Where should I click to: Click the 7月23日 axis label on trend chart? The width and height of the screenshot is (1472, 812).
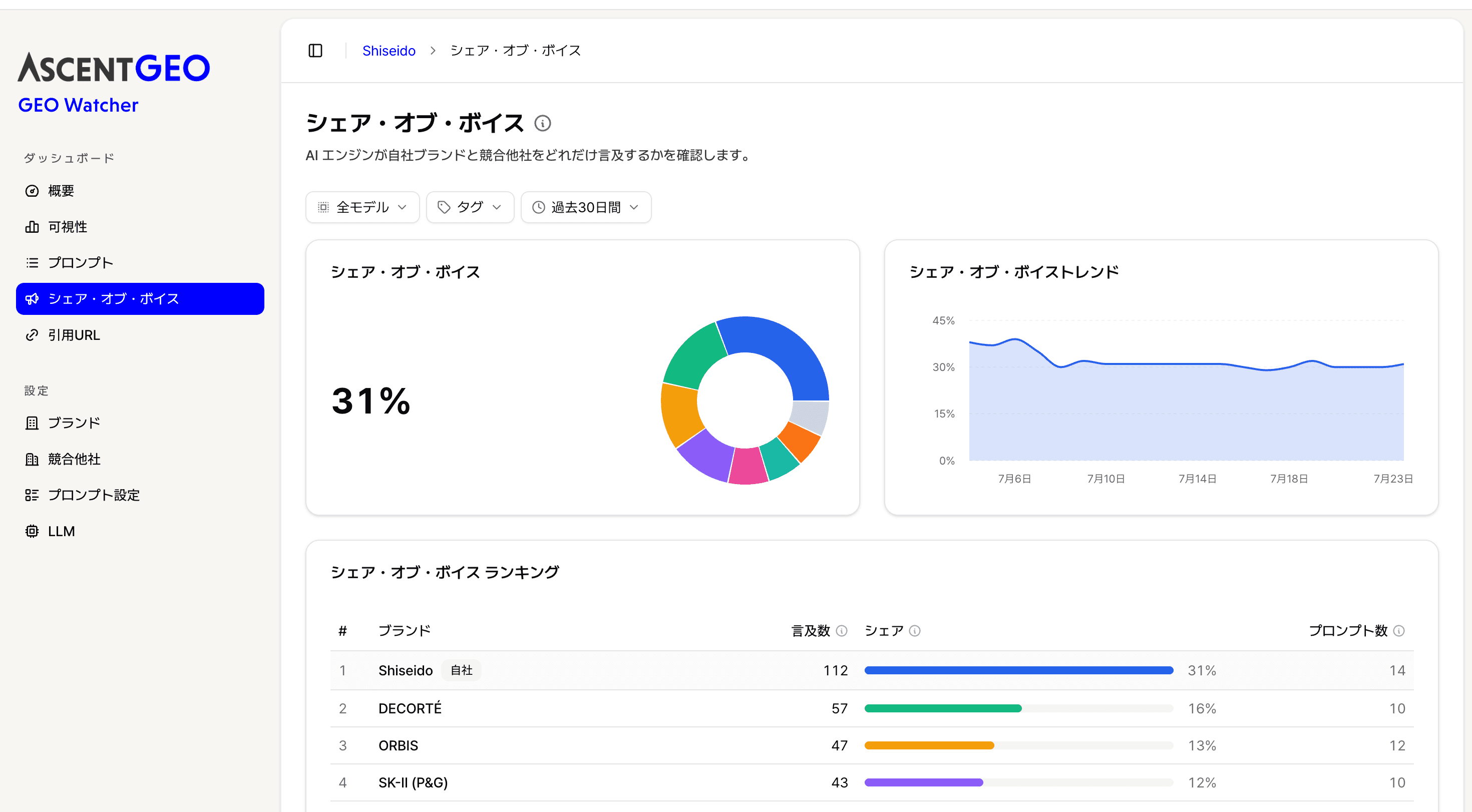[x=1393, y=479]
